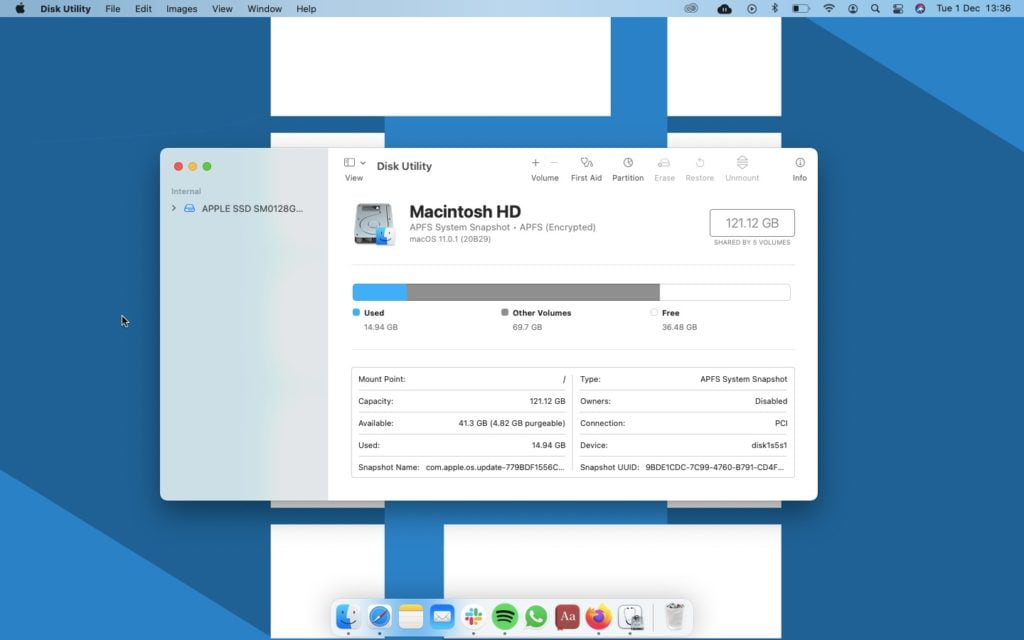
Task: Click the Macintosh HD disk image
Action: click(x=374, y=224)
